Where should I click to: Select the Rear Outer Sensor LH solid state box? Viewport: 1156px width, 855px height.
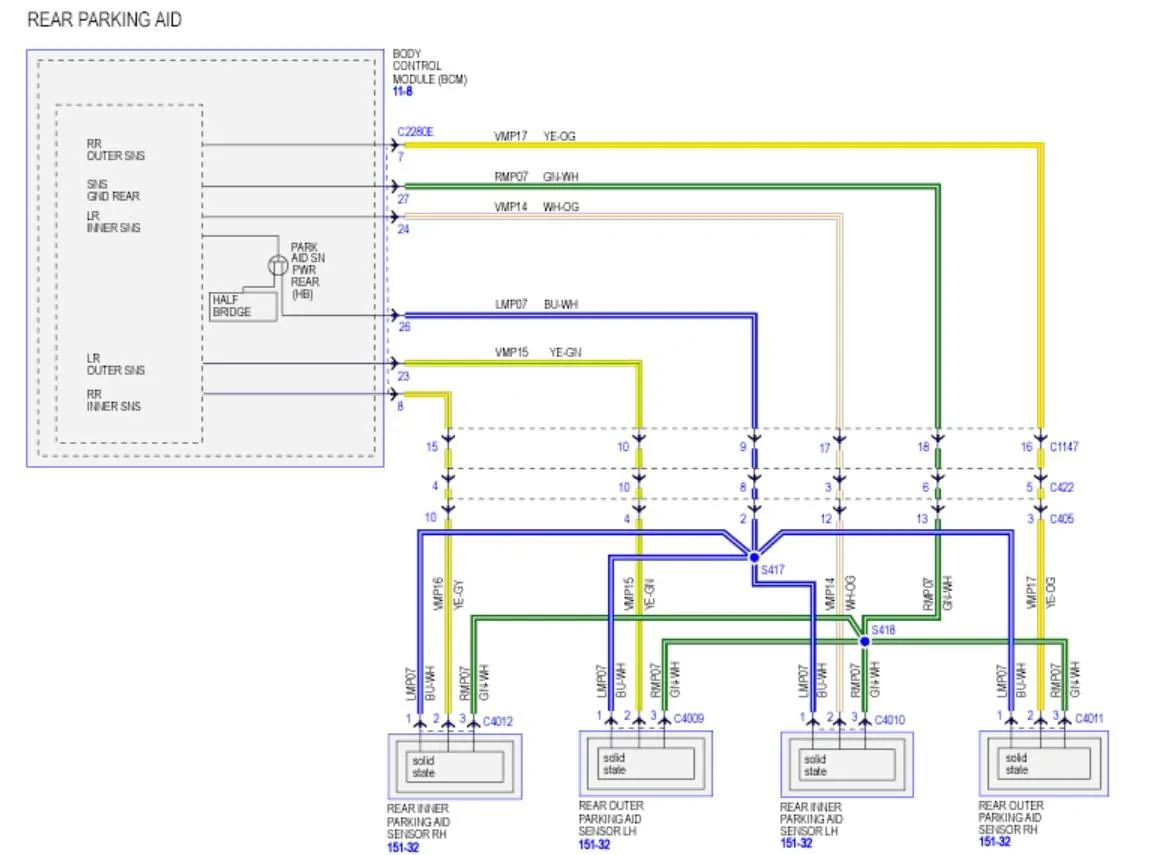click(646, 764)
